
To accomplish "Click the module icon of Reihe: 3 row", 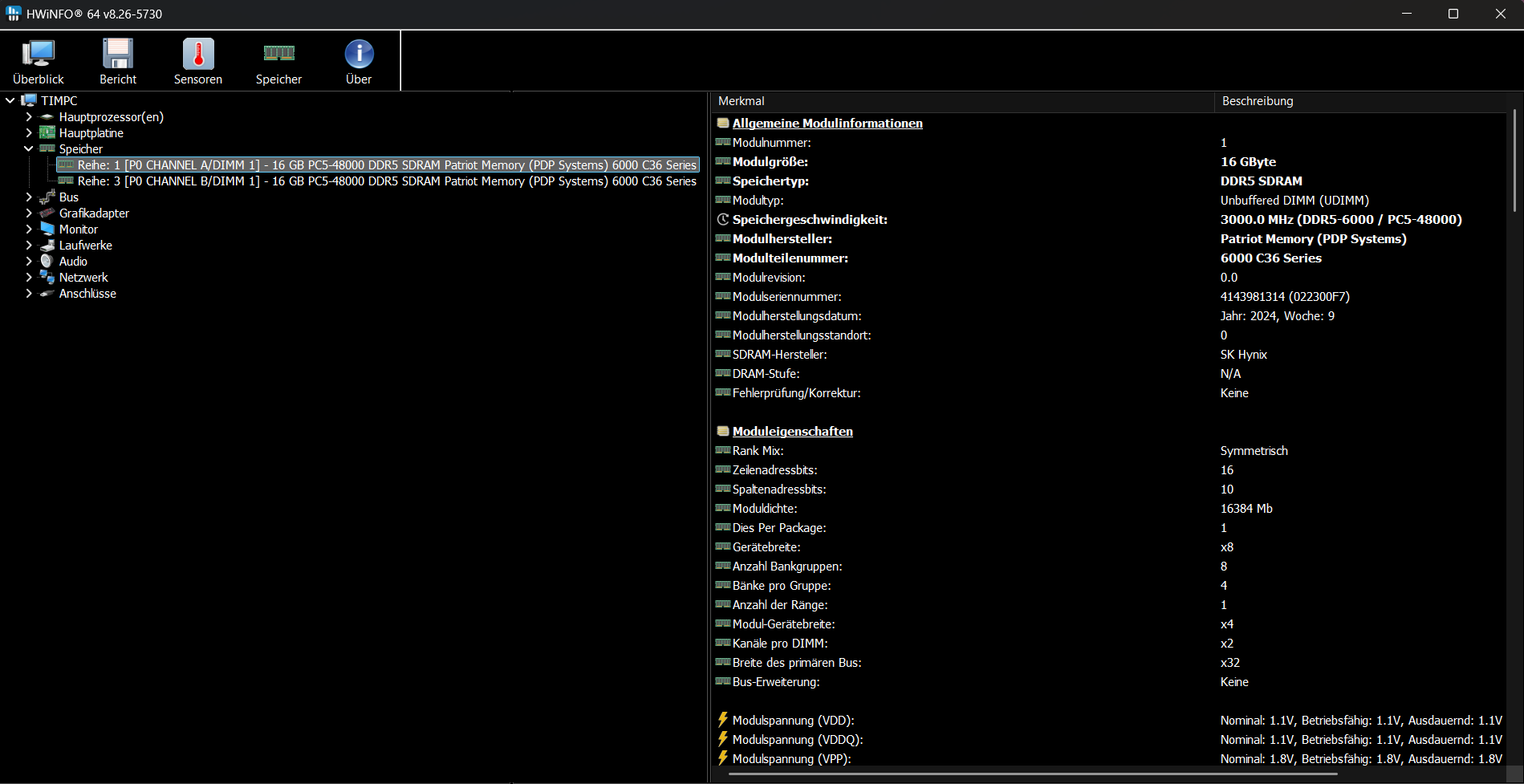I will (66, 181).
